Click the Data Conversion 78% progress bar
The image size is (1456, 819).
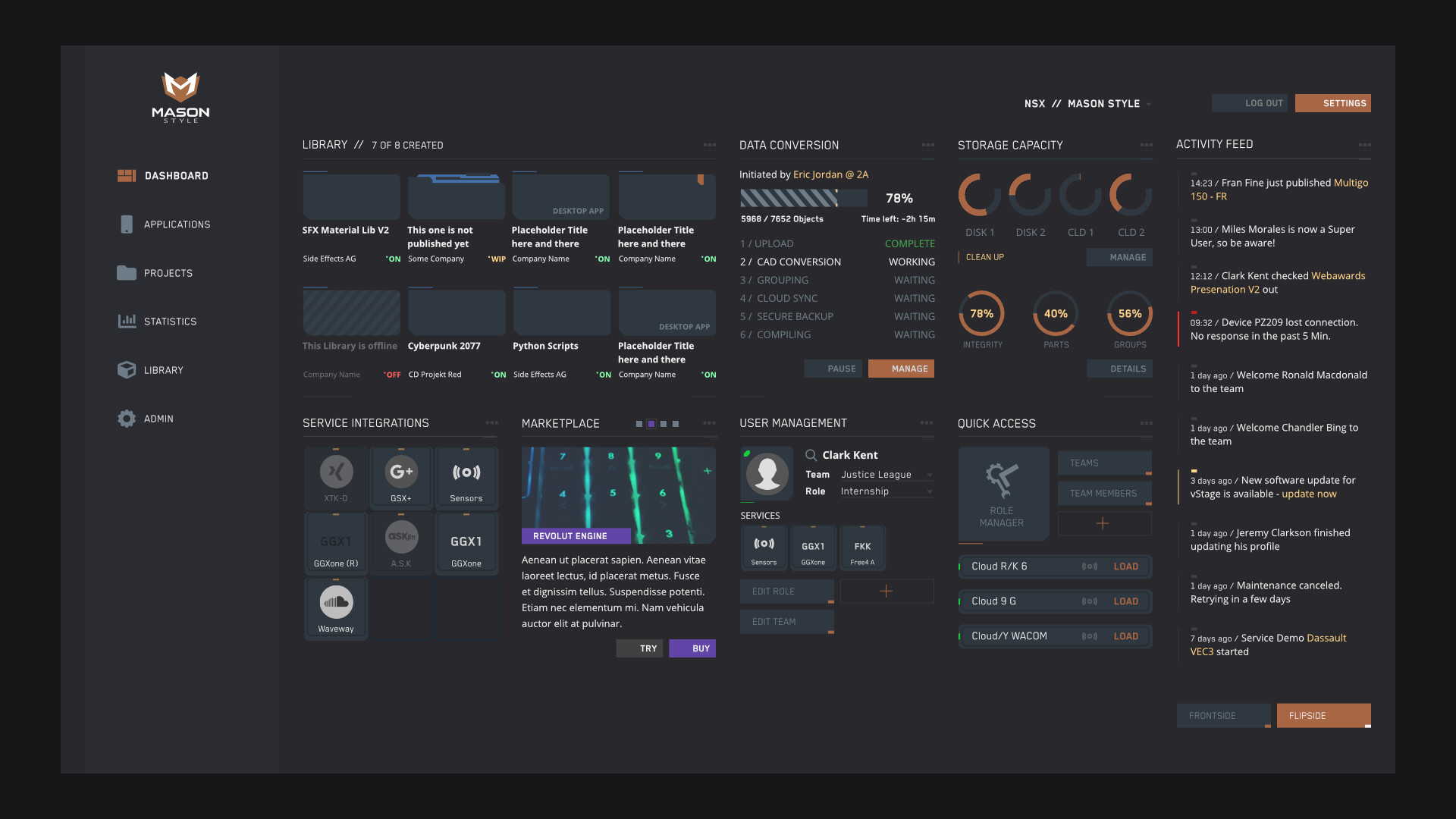coord(804,198)
